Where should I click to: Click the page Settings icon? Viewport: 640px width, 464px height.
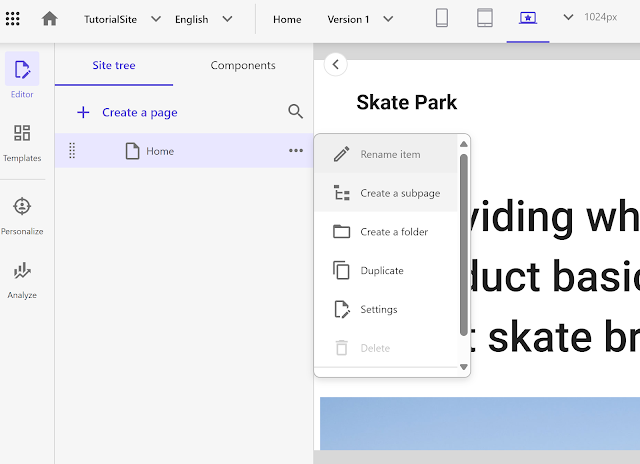click(342, 309)
